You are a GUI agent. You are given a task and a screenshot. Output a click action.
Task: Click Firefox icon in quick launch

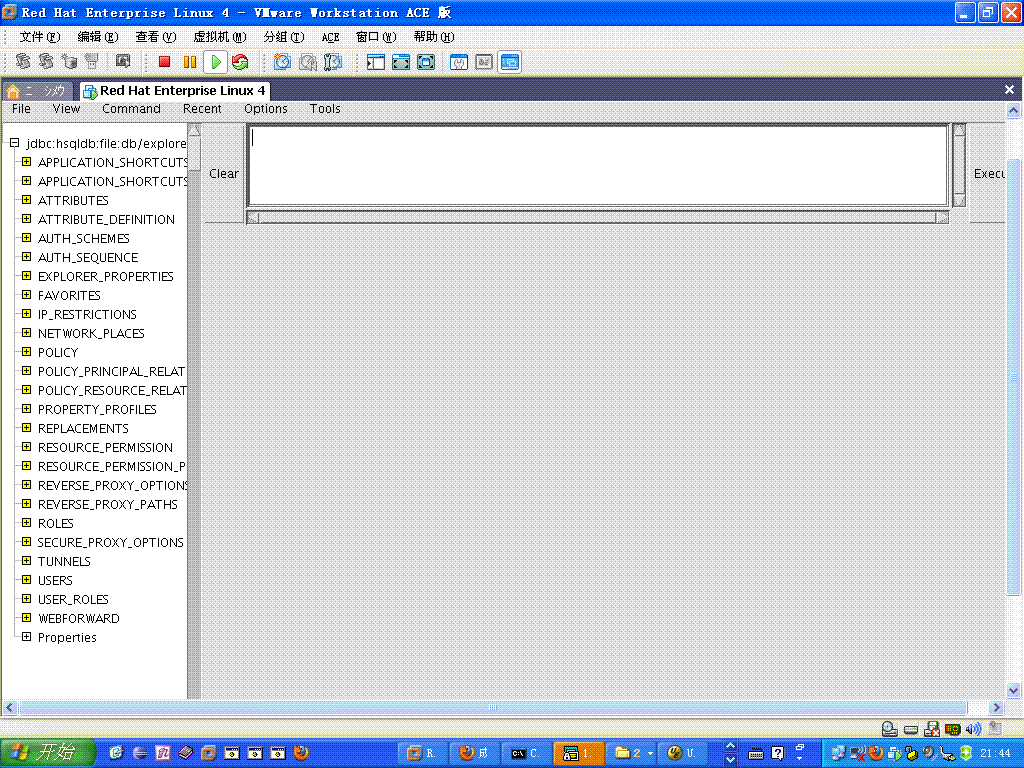click(301, 753)
